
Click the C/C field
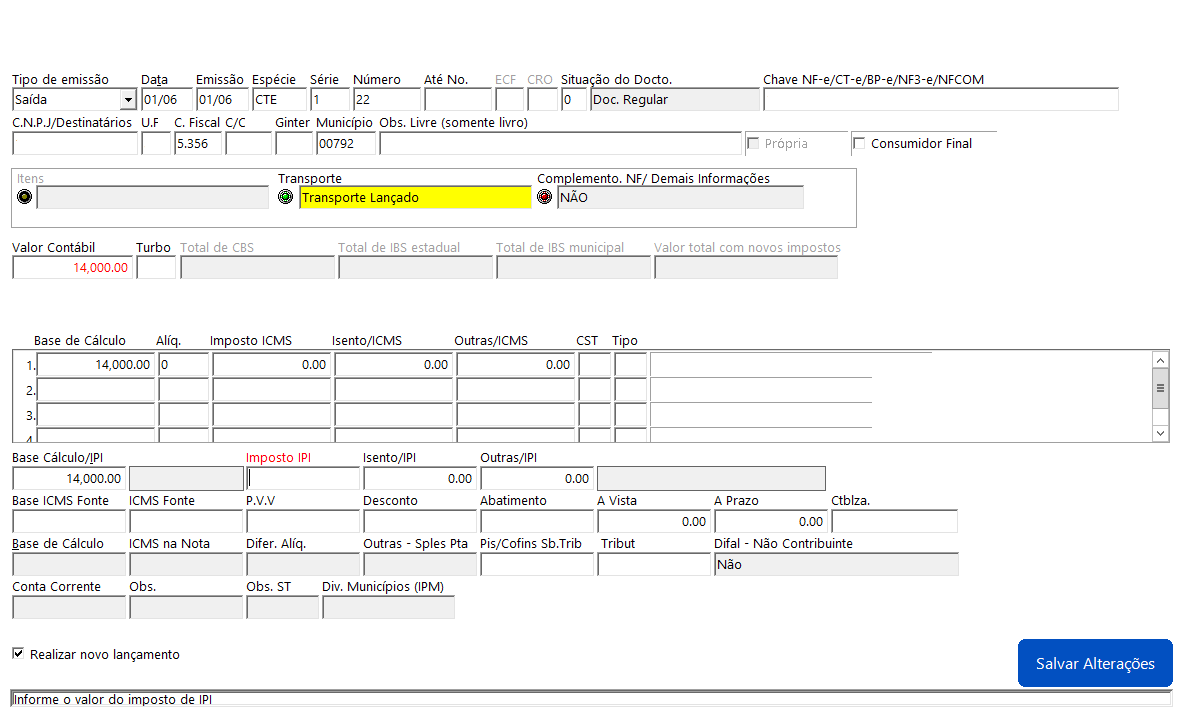coord(249,144)
